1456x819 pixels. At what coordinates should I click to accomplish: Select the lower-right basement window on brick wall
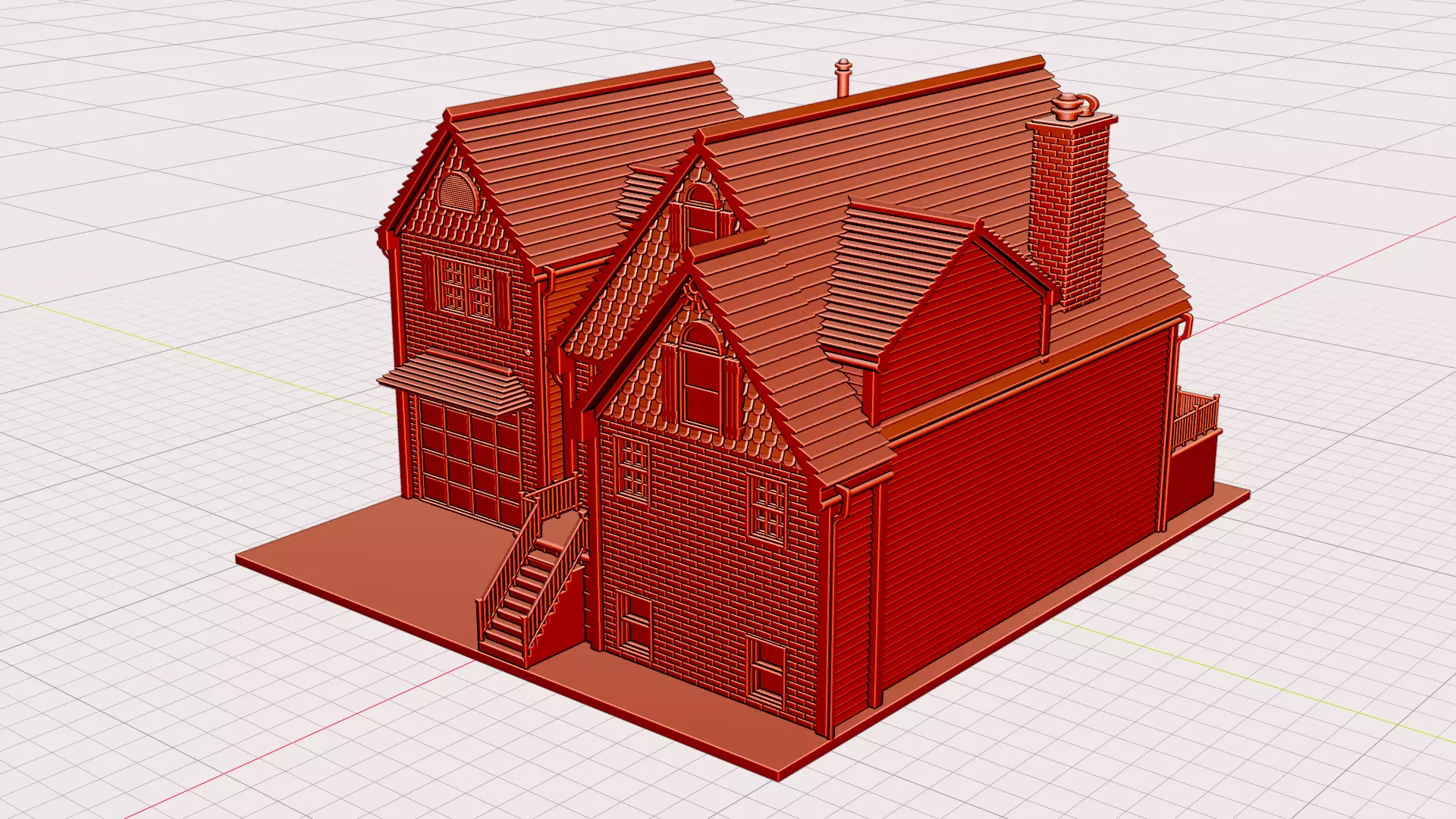[766, 671]
